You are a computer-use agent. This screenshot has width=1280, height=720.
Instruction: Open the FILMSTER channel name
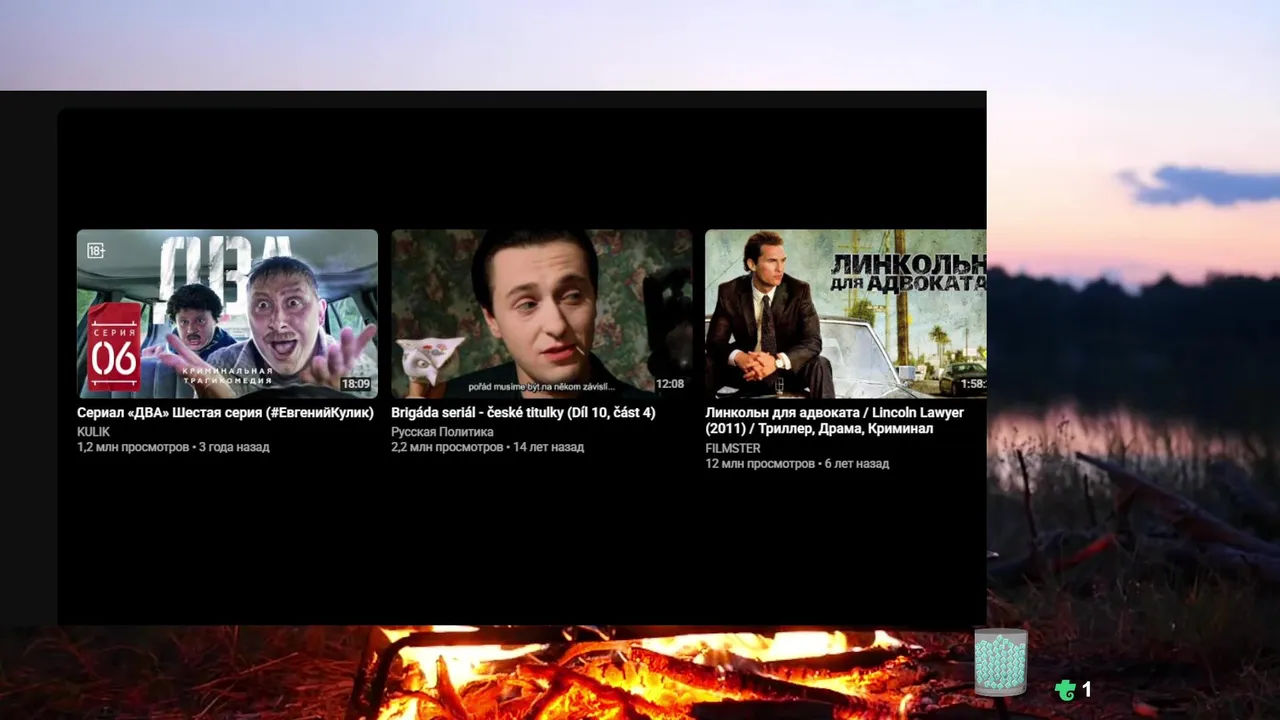[x=733, y=449]
